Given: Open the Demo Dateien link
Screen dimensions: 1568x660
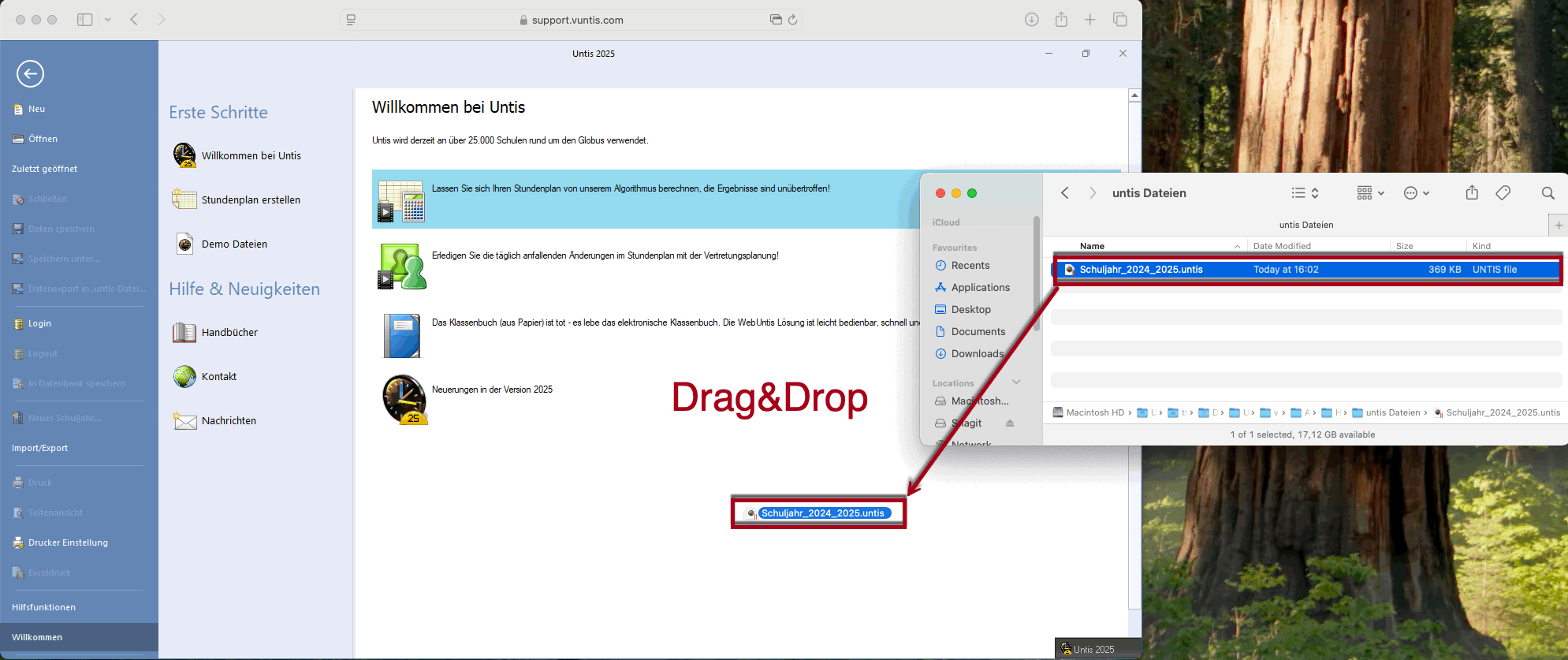Looking at the screenshot, I should coord(234,244).
